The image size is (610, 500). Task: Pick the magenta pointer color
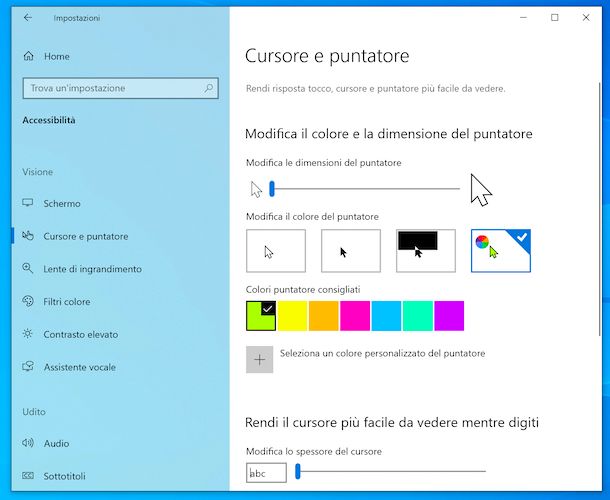(x=355, y=316)
